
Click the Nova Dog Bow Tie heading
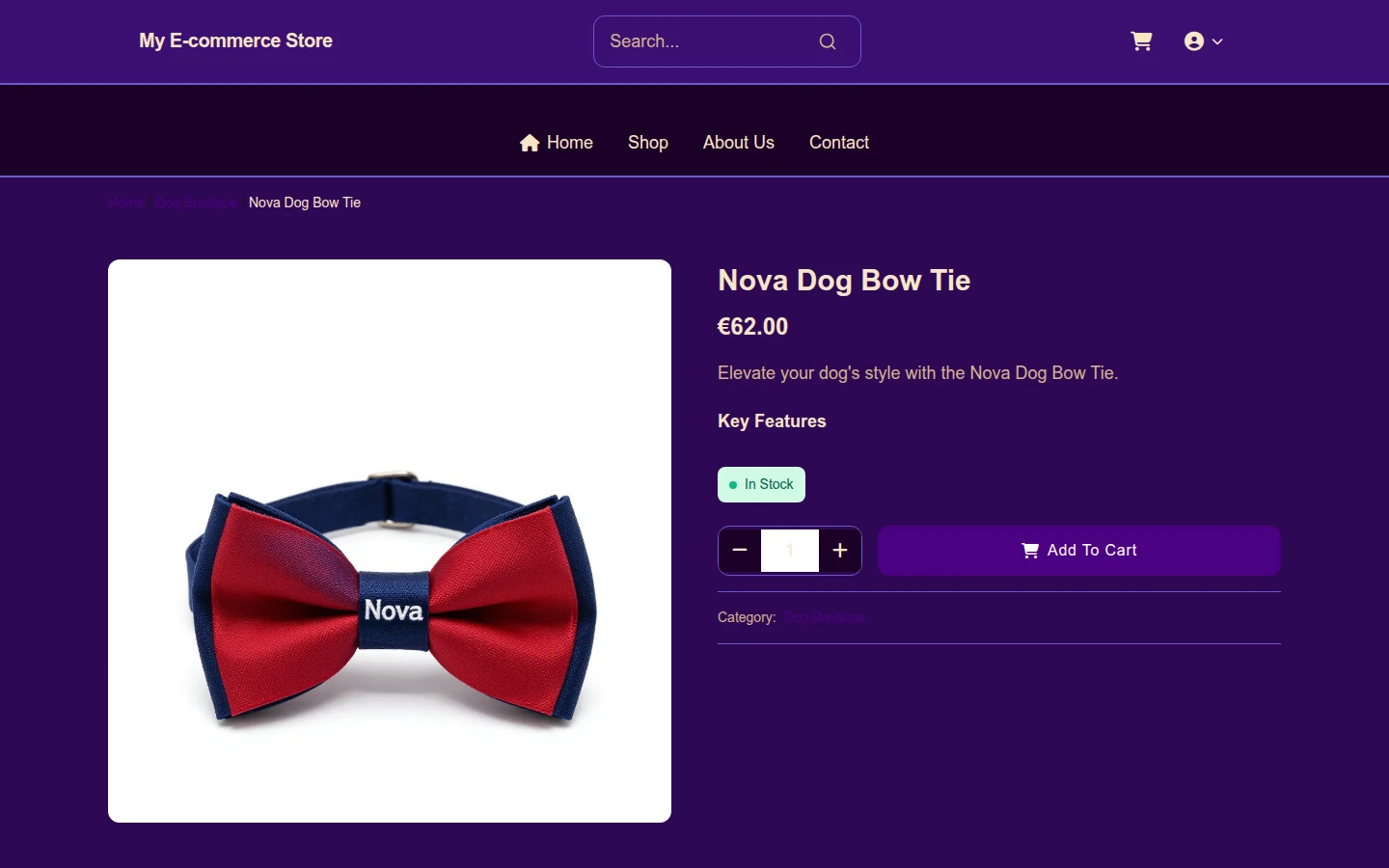(844, 281)
